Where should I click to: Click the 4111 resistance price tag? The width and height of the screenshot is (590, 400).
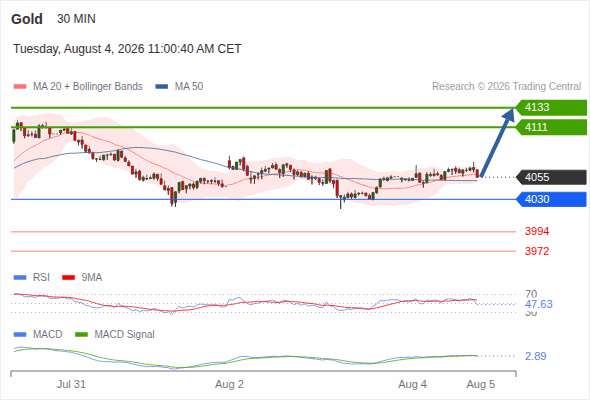pyautogui.click(x=551, y=127)
